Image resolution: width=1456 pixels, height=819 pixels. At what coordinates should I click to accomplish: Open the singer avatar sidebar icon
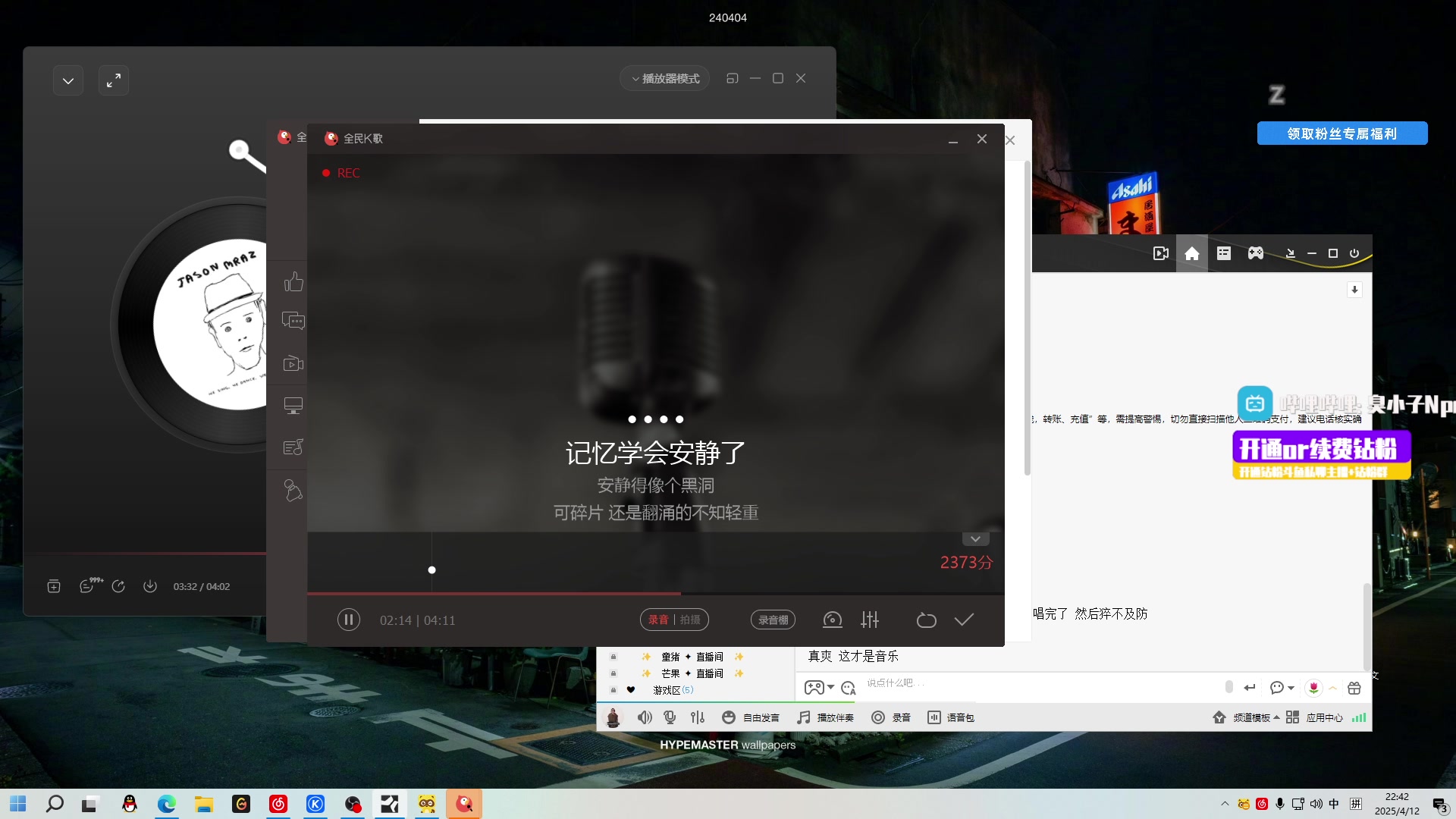coord(293,491)
